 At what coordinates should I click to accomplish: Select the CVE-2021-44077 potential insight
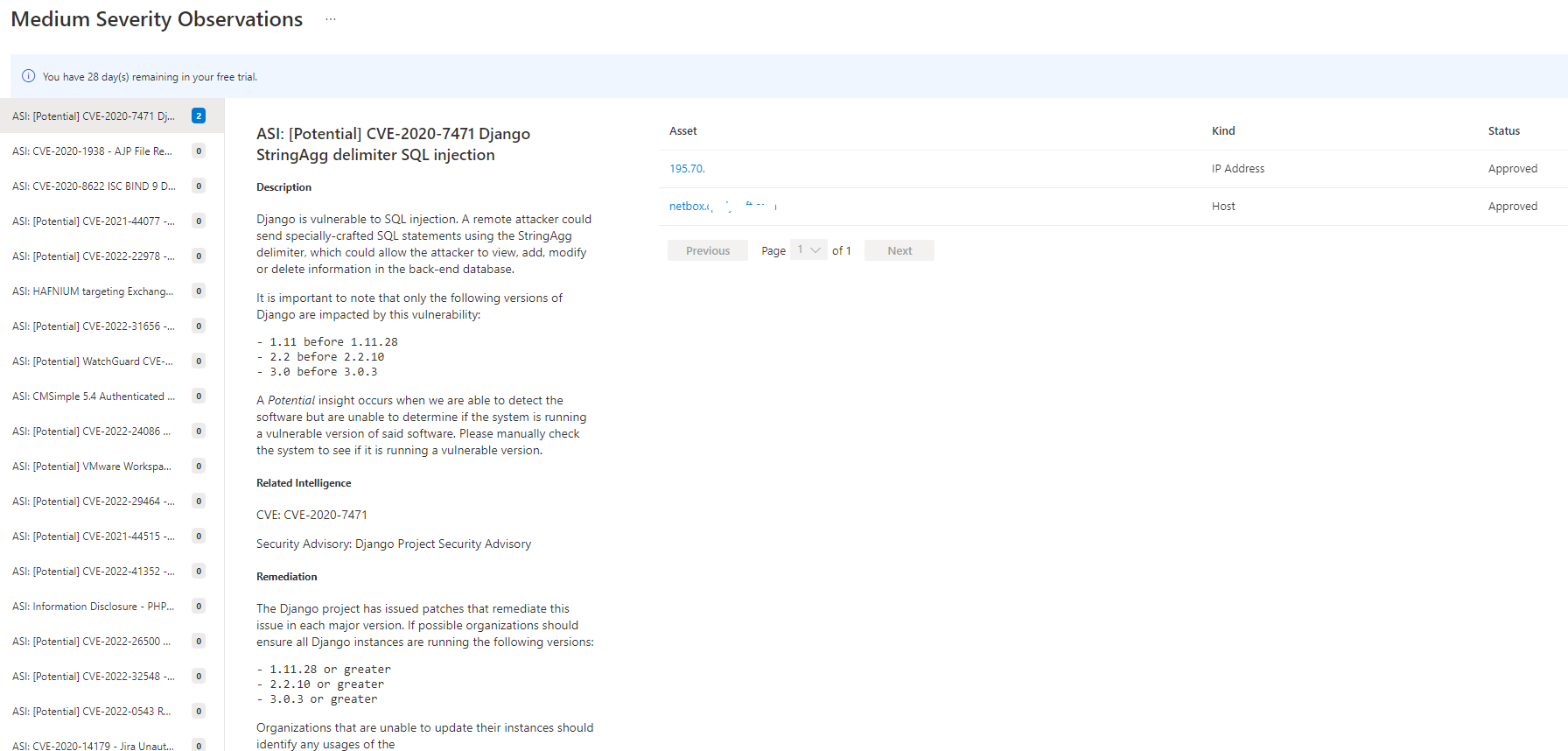tap(93, 221)
